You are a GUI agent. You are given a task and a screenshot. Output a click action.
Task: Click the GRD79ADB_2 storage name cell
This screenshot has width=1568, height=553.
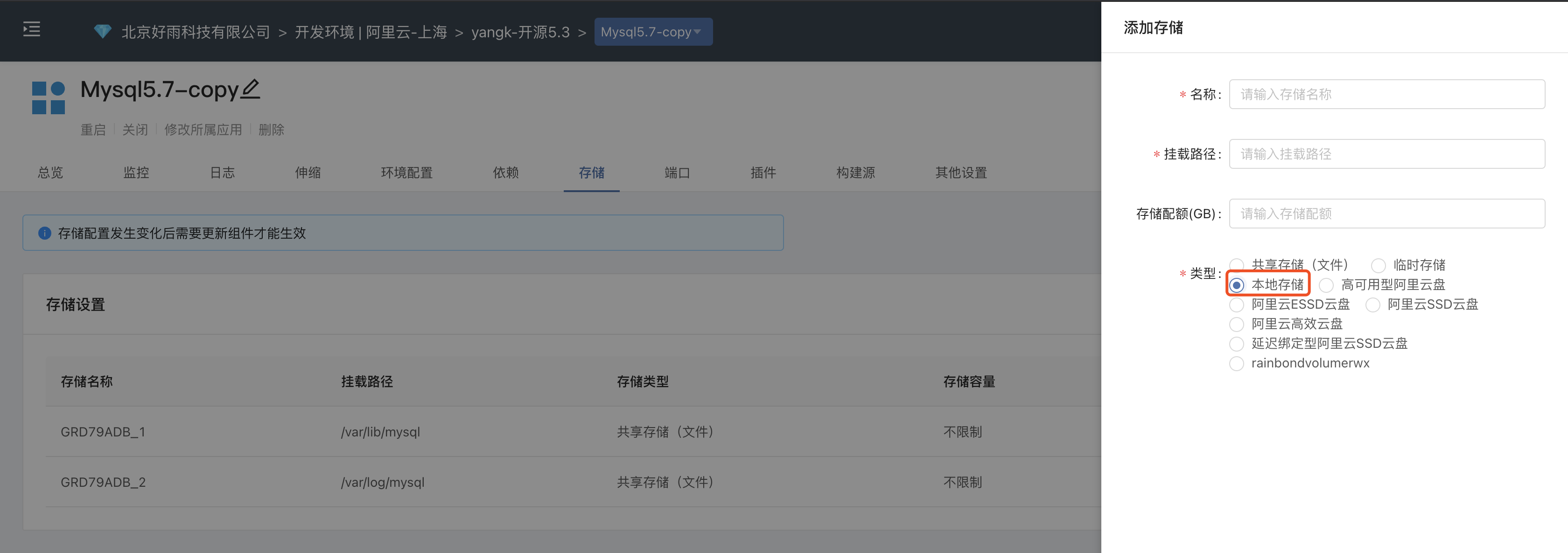click(x=103, y=483)
